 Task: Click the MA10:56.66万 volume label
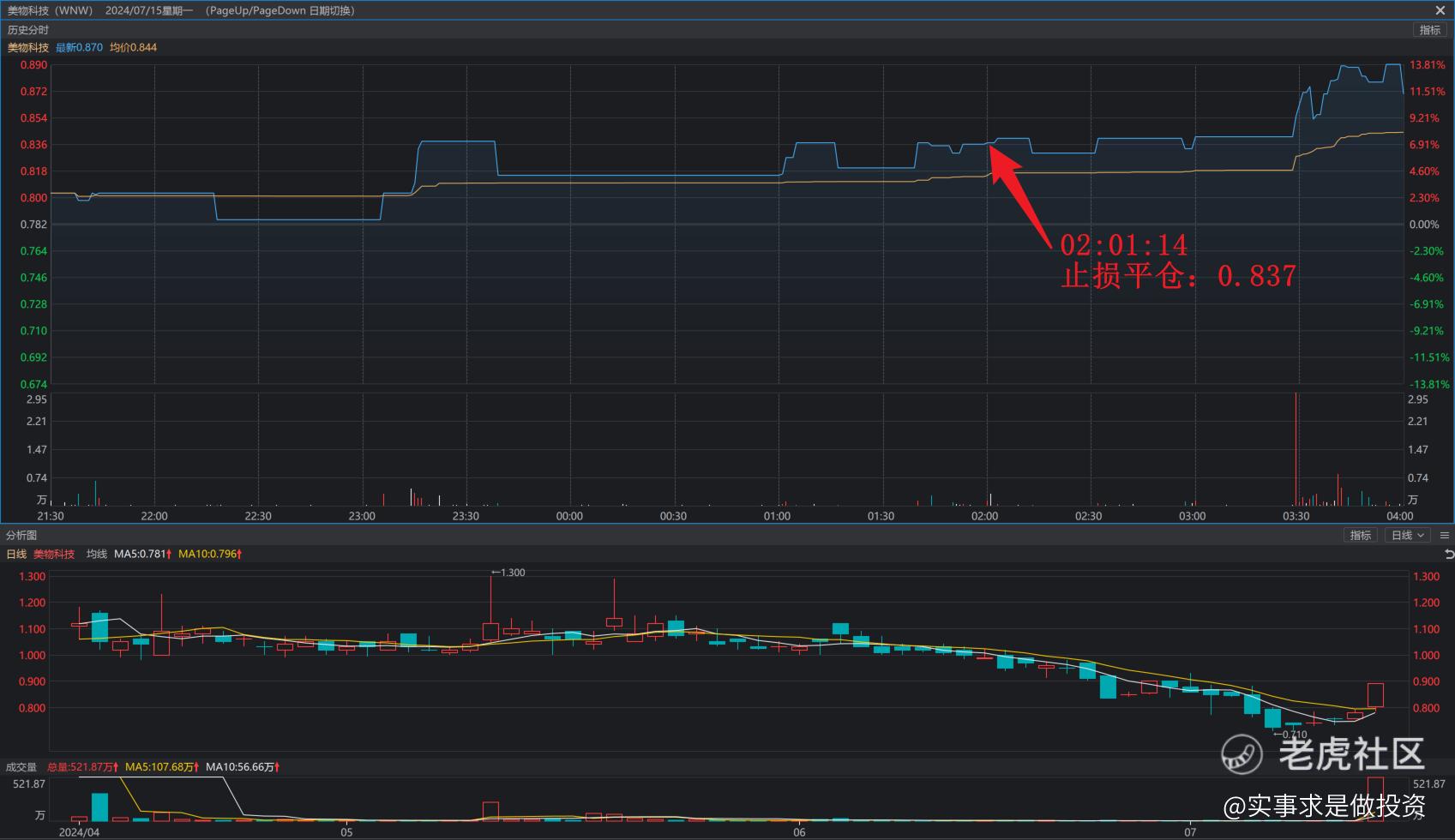[x=243, y=766]
